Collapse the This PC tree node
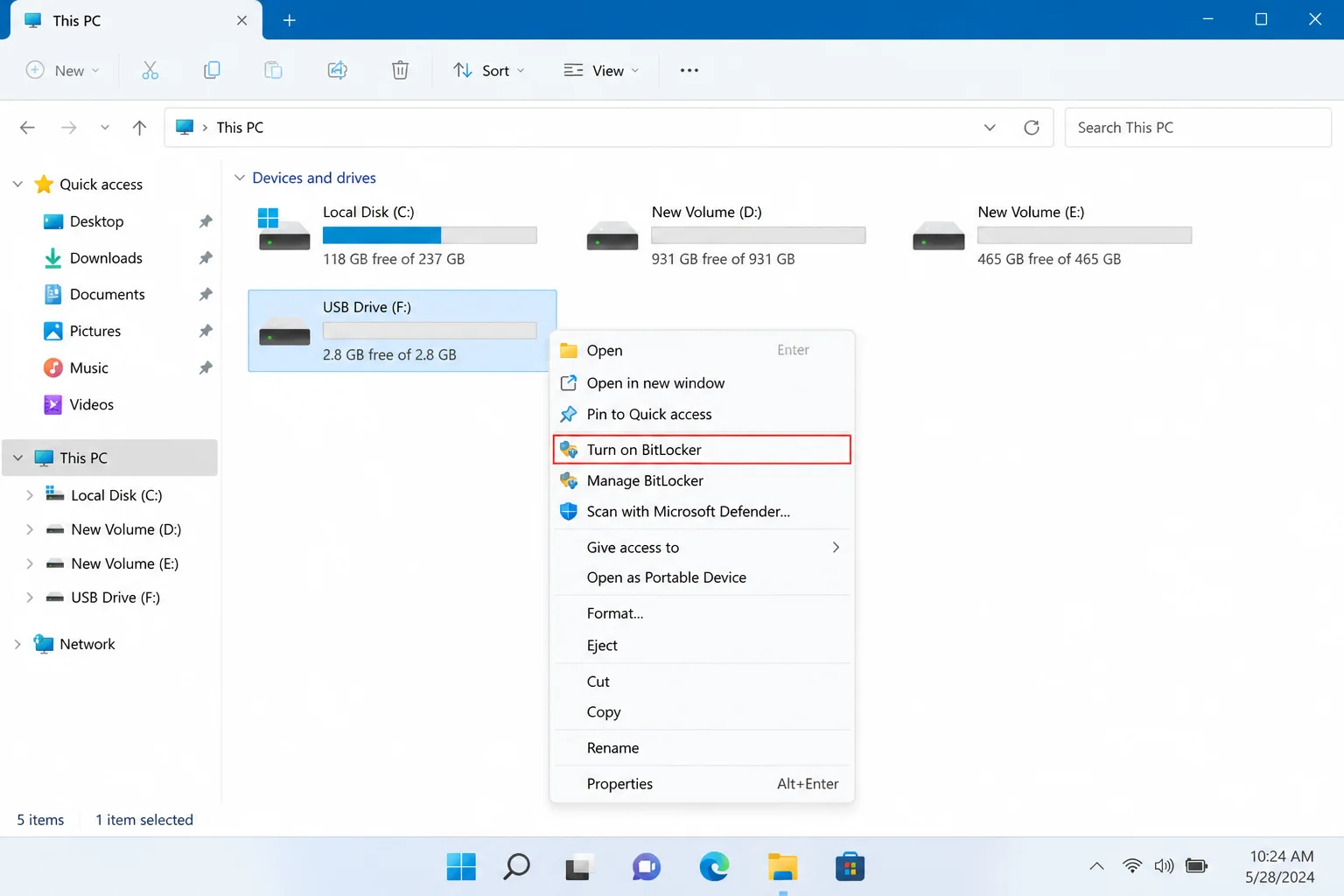The image size is (1344, 896). pos(17,458)
